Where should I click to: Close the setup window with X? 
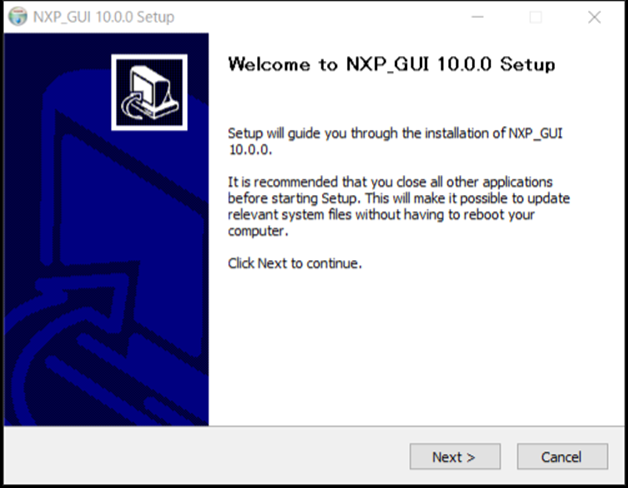pos(594,17)
